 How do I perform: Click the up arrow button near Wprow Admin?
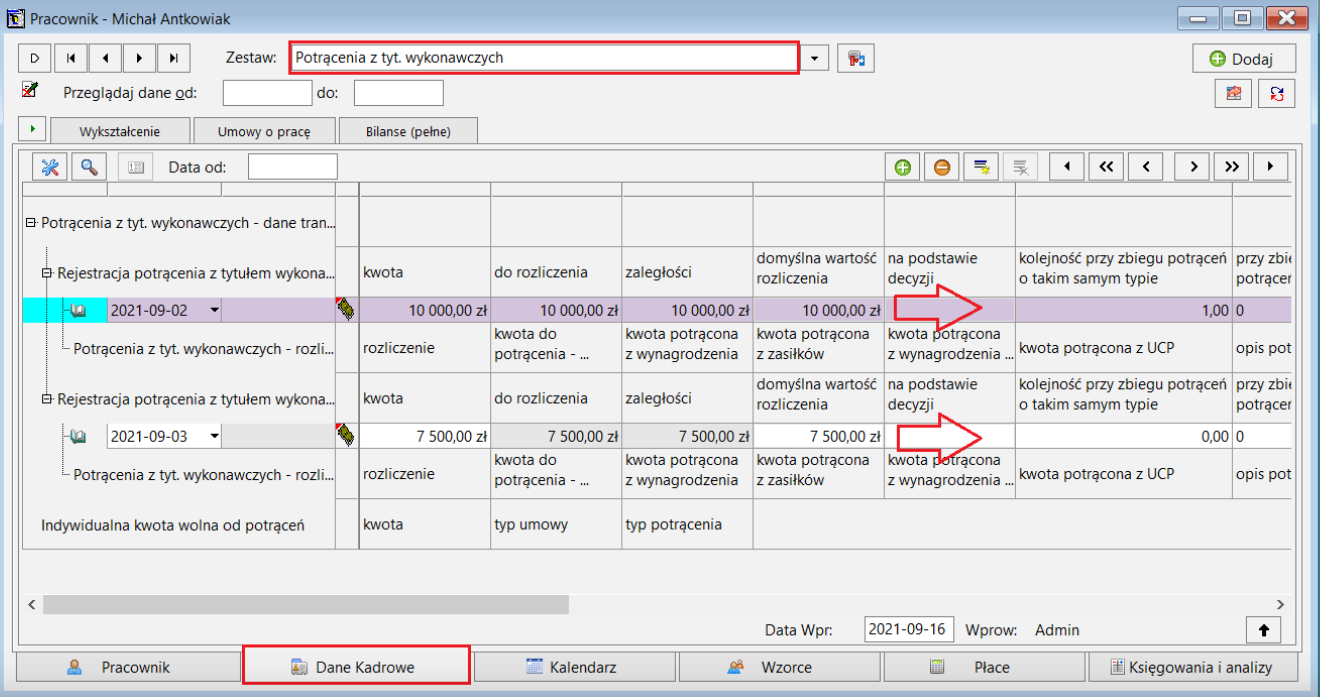(x=1264, y=630)
